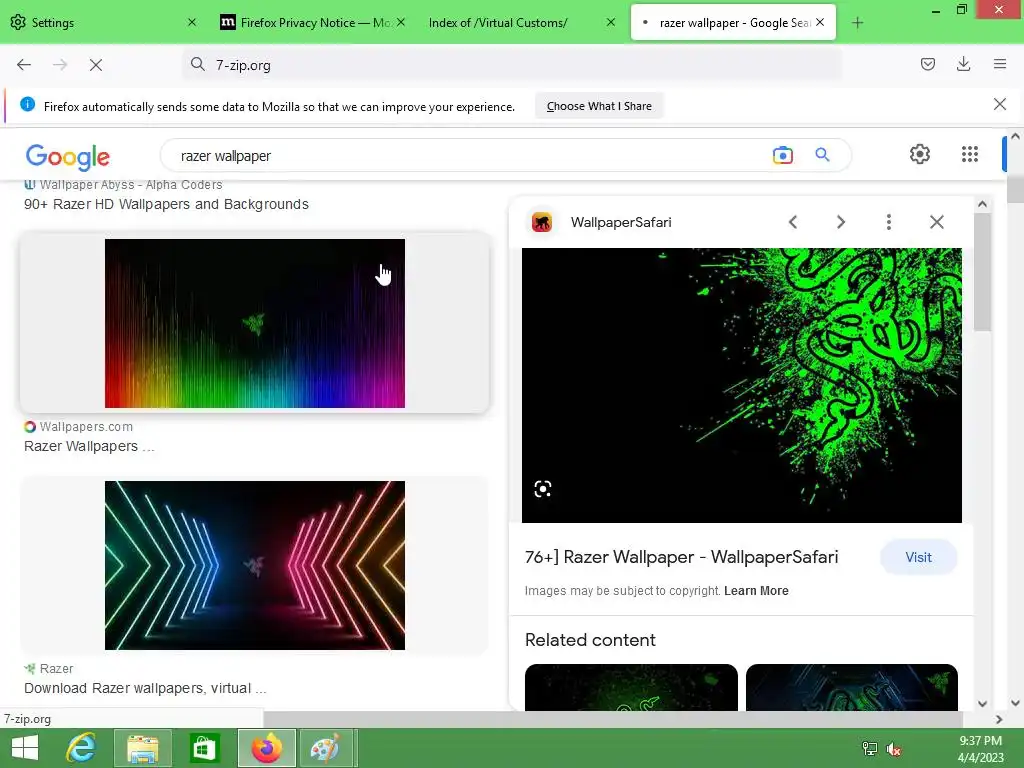Screen dimensions: 1024x768
Task: Click the WallpaperSafari site favicon
Action: [x=541, y=222]
